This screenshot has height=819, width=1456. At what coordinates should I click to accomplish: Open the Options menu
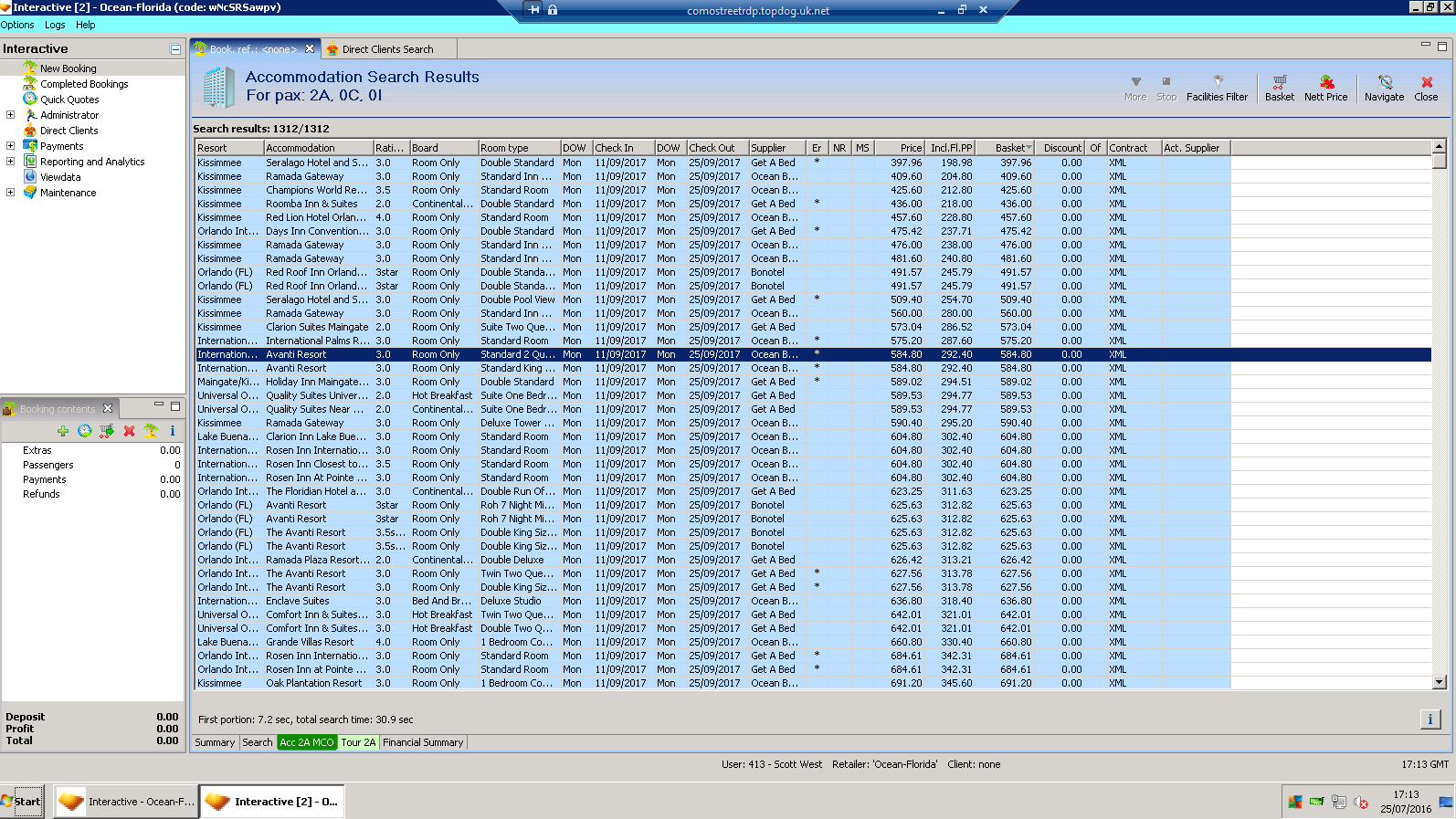click(17, 25)
